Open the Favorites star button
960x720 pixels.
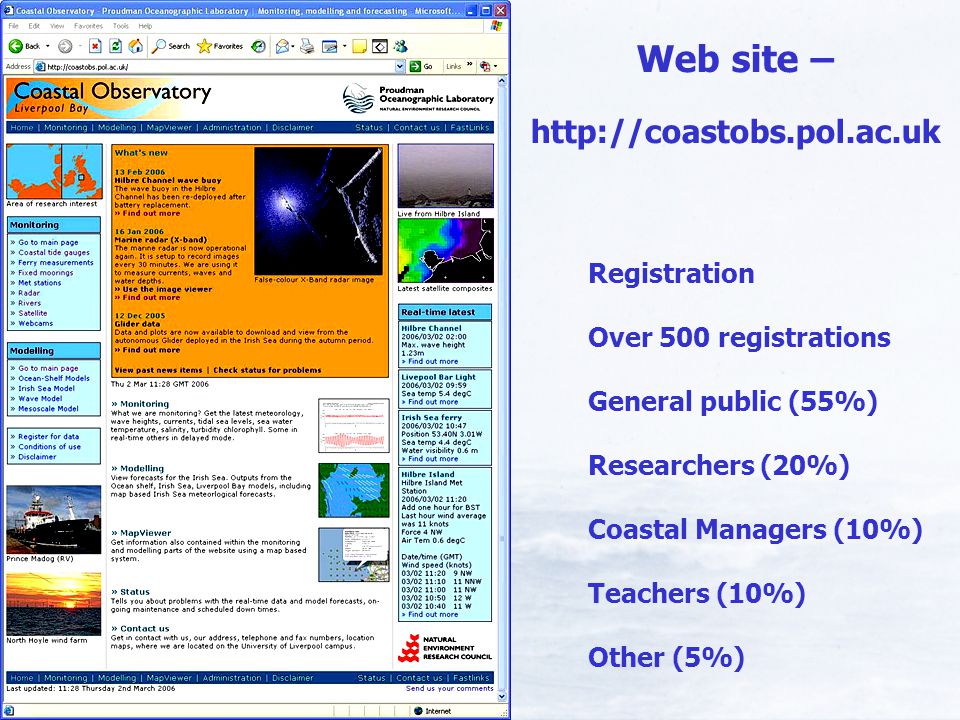(220, 46)
